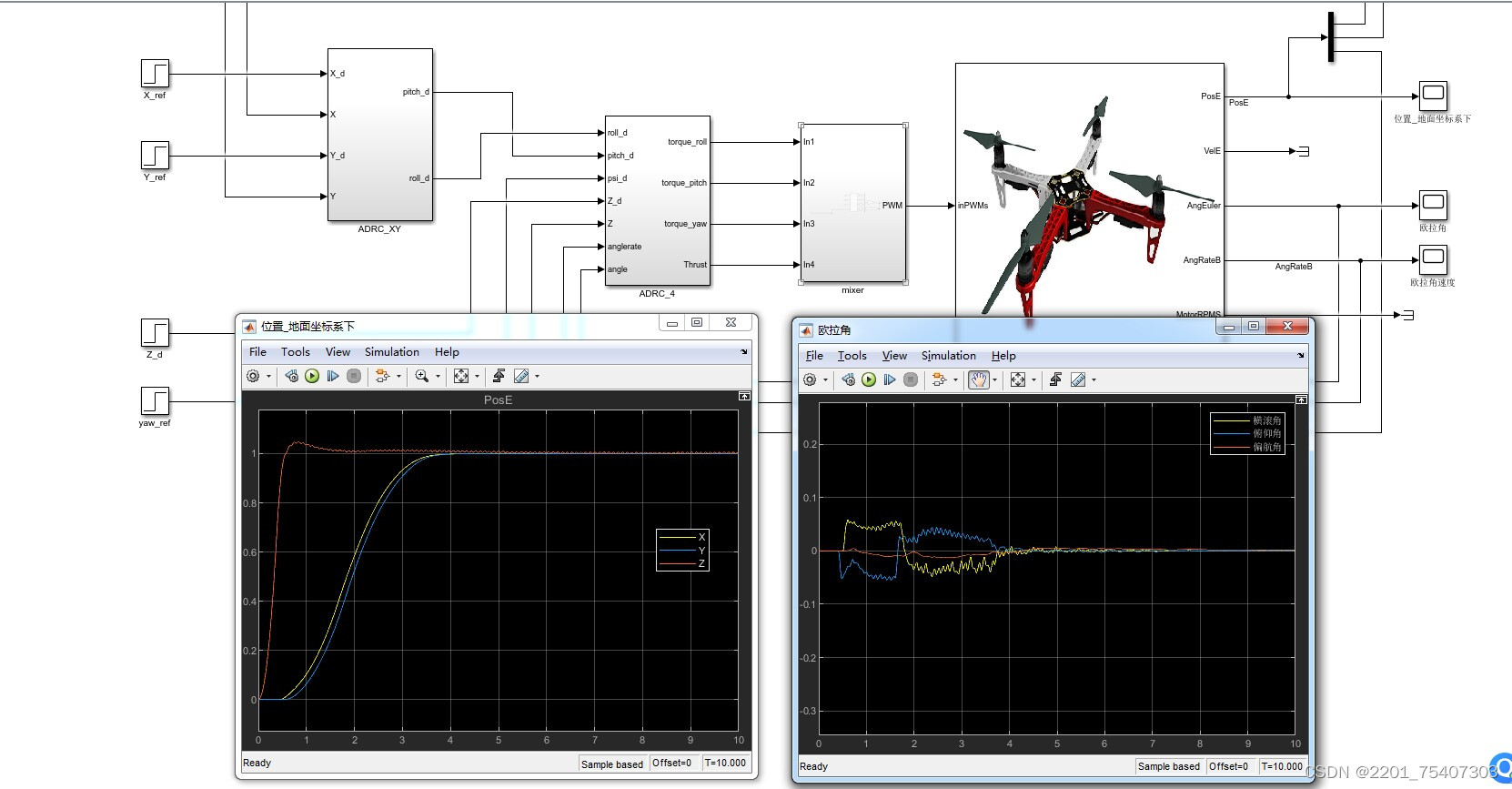The image size is (1512, 789).
Task: Run simulation from 欧拉角 scope window
Action: tap(869, 379)
